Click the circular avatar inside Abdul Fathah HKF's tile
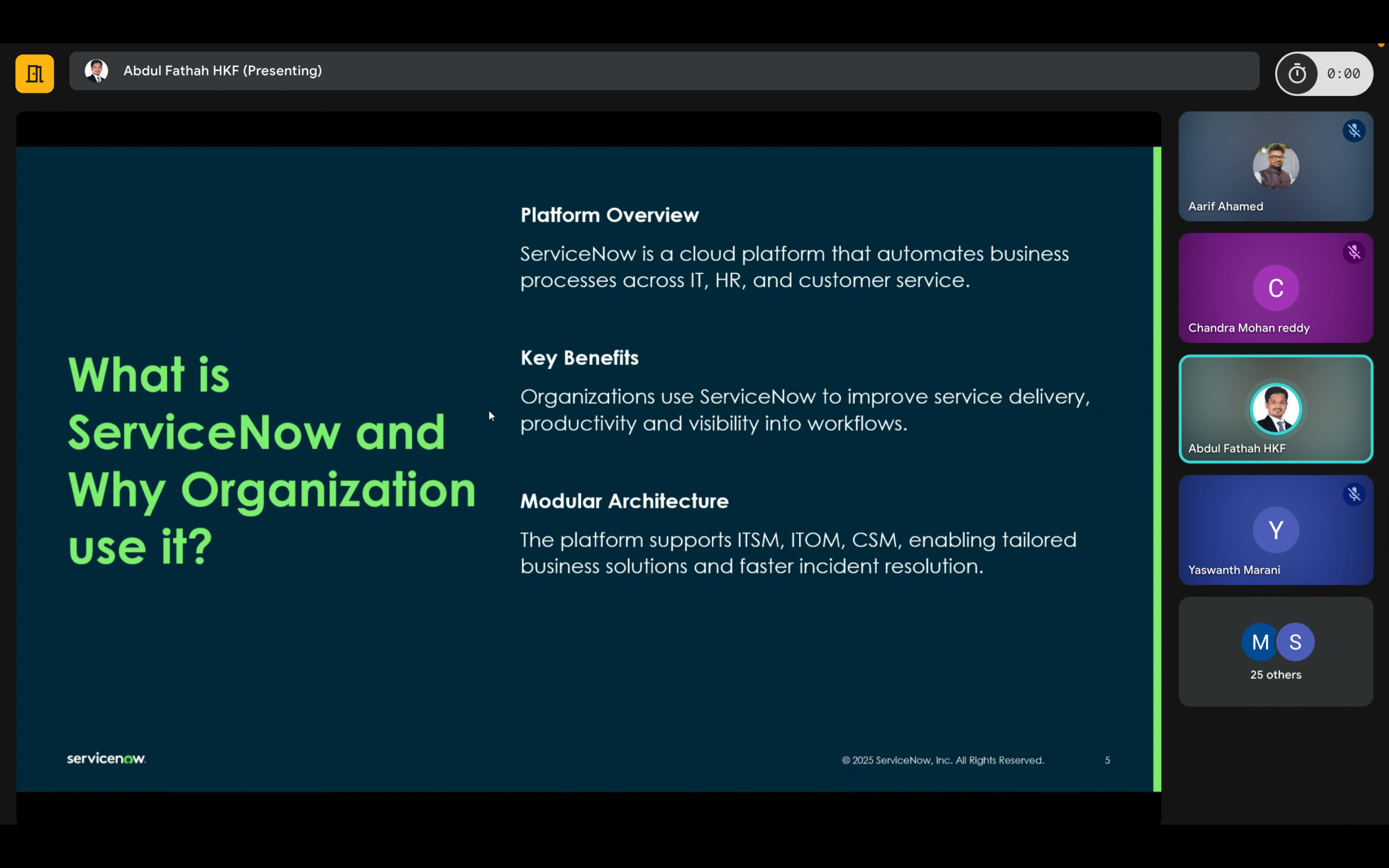Viewport: 1389px width, 868px height. click(1276, 409)
